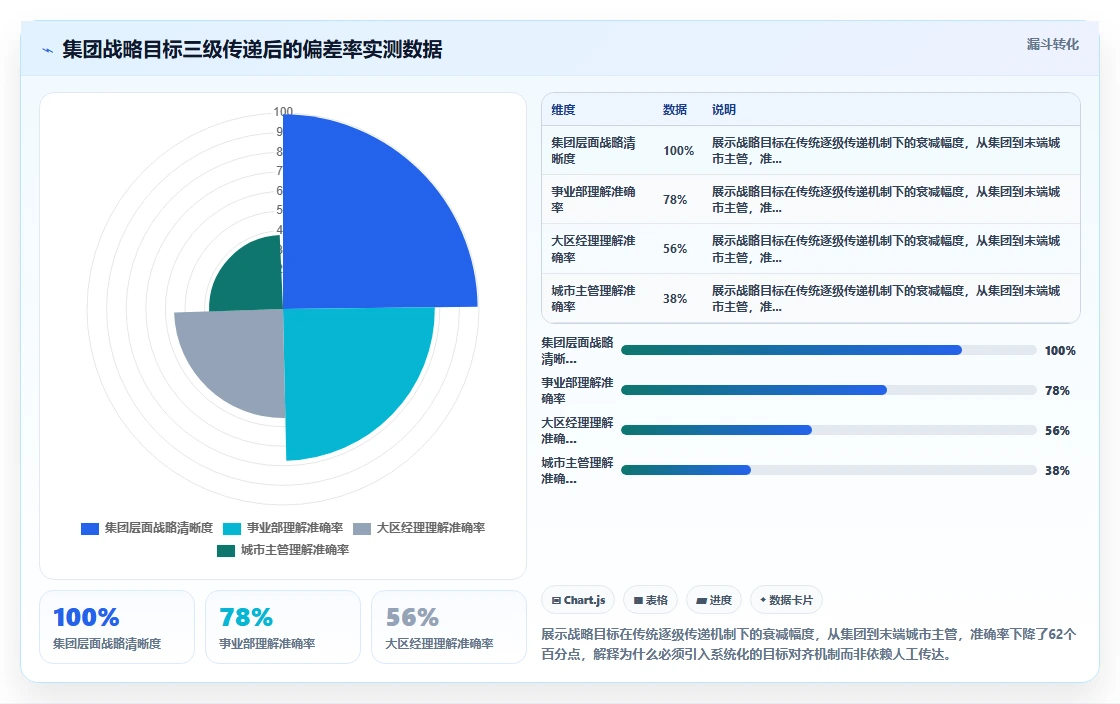The height and width of the screenshot is (704, 1120).
Task: Toggle 大区经理理解准确率 legend item
Action: click(419, 528)
